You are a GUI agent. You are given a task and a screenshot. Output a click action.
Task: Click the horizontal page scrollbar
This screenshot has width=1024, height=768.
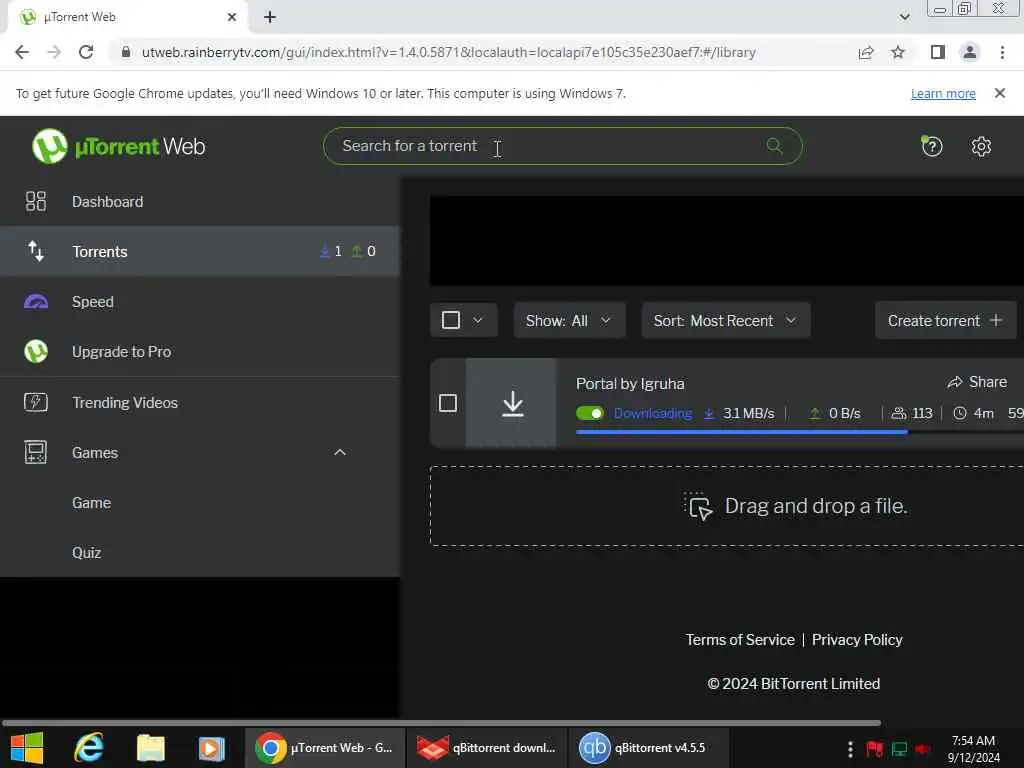pyautogui.click(x=441, y=722)
